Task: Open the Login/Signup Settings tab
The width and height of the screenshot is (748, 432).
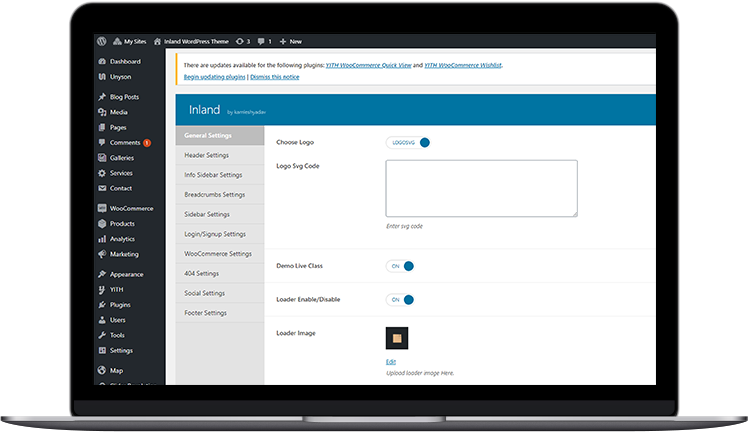Action: (x=220, y=234)
